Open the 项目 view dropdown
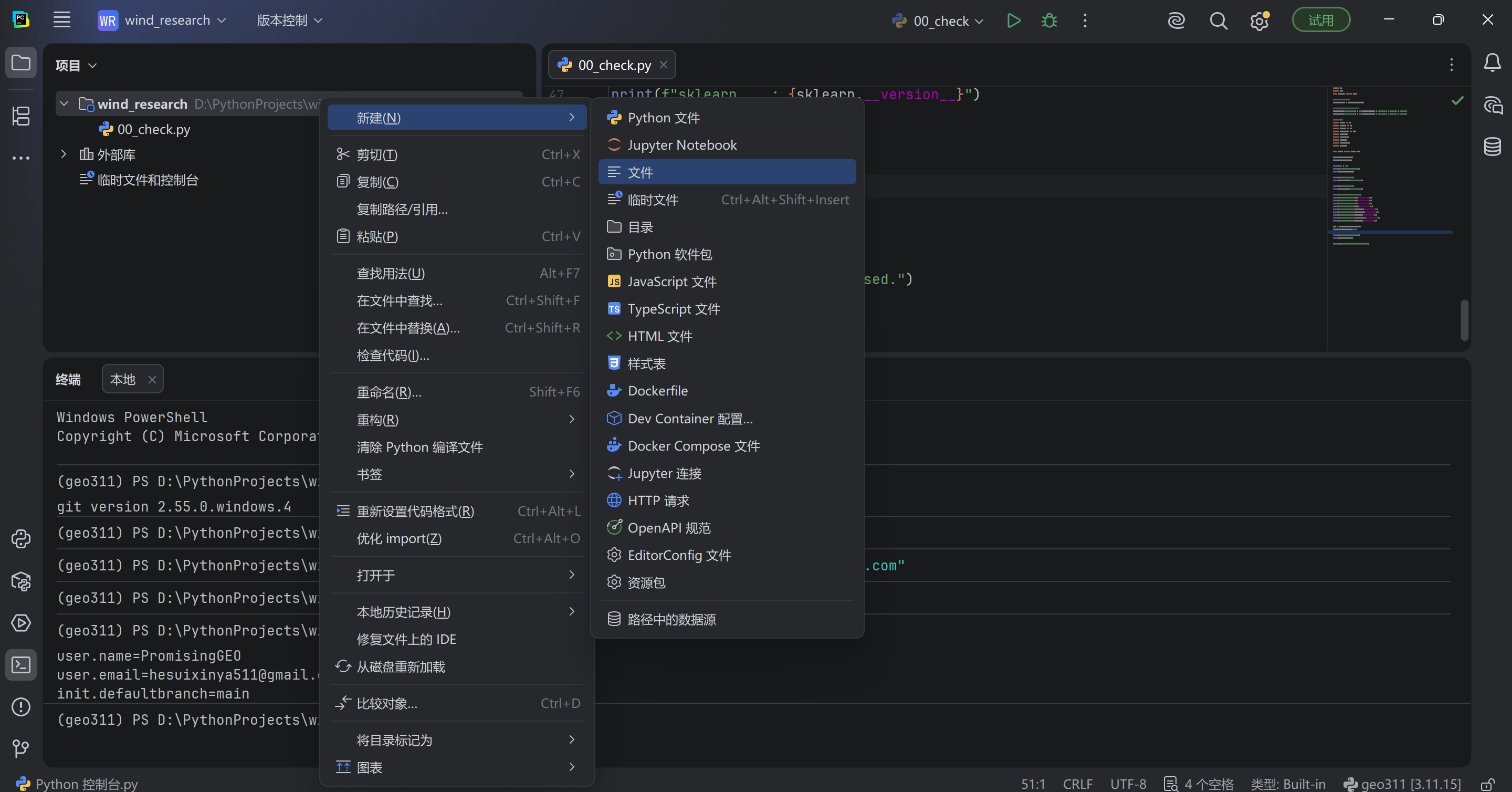Image resolution: width=1512 pixels, height=792 pixels. (76, 65)
